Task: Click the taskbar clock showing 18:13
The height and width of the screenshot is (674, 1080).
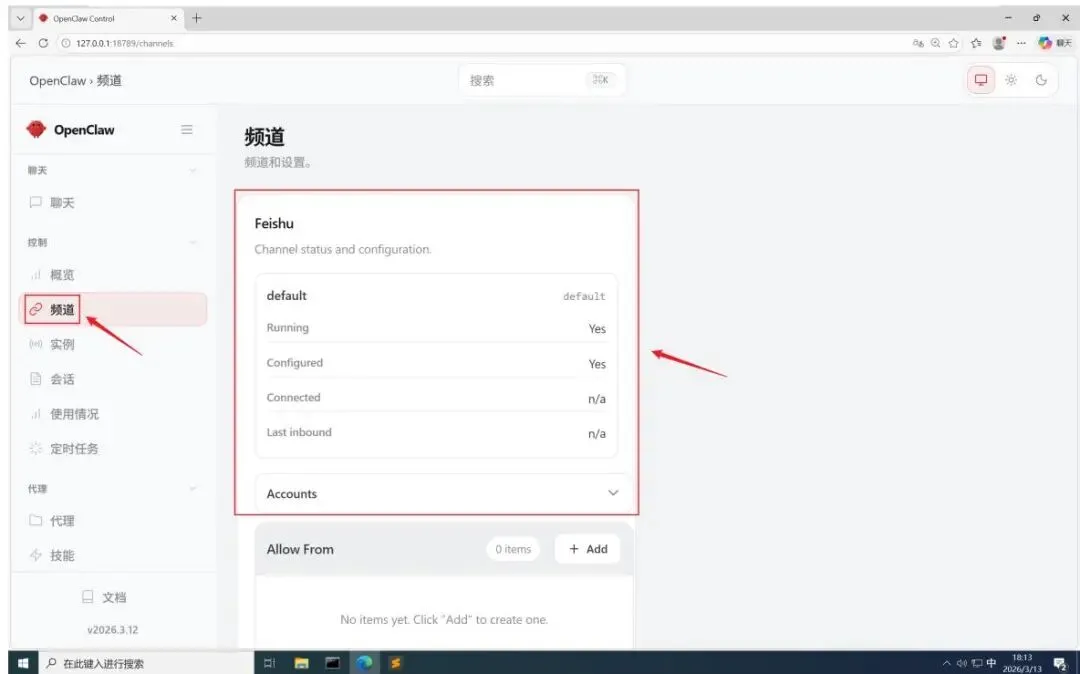Action: (1022, 663)
